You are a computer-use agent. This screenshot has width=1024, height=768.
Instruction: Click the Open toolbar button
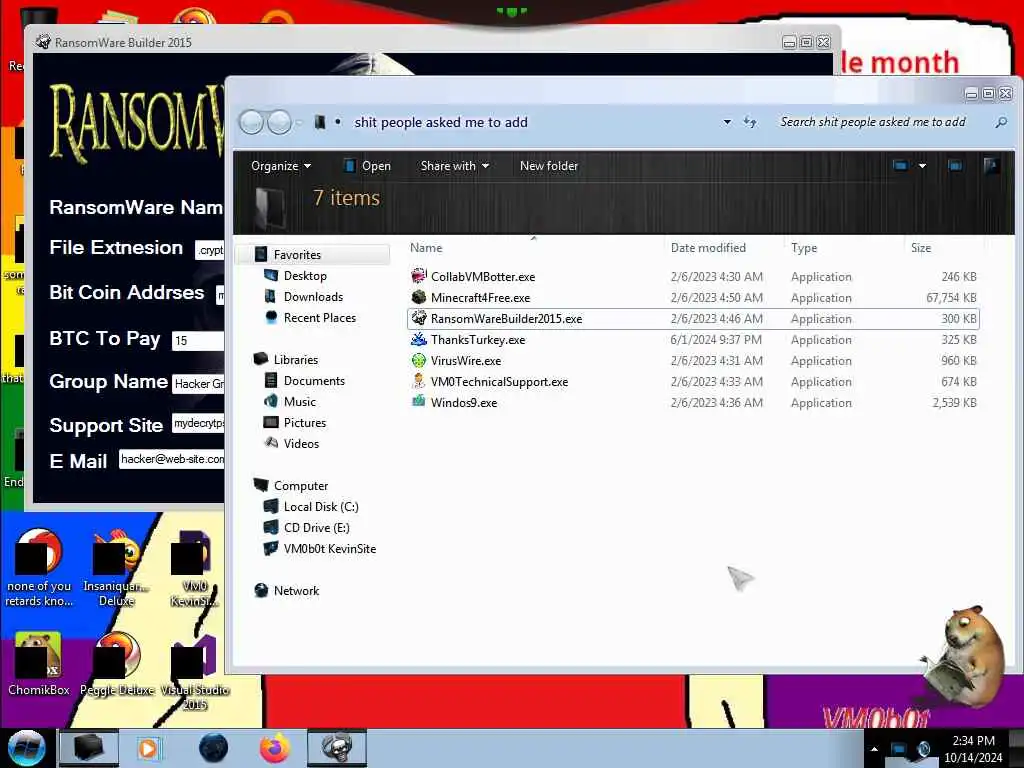point(367,166)
